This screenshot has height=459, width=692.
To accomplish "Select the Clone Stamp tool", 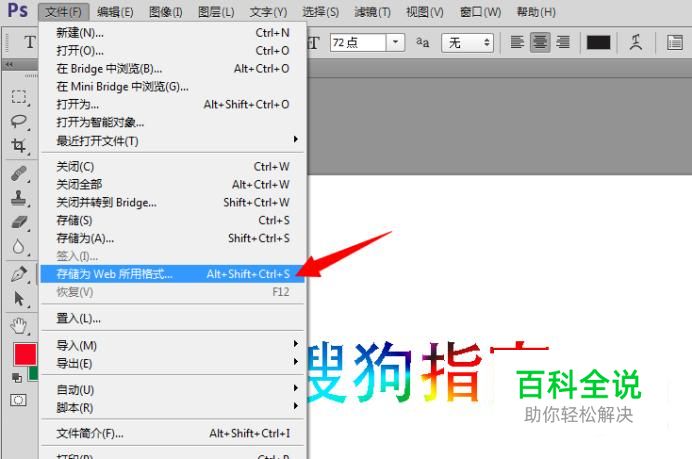I will pyautogui.click(x=19, y=198).
